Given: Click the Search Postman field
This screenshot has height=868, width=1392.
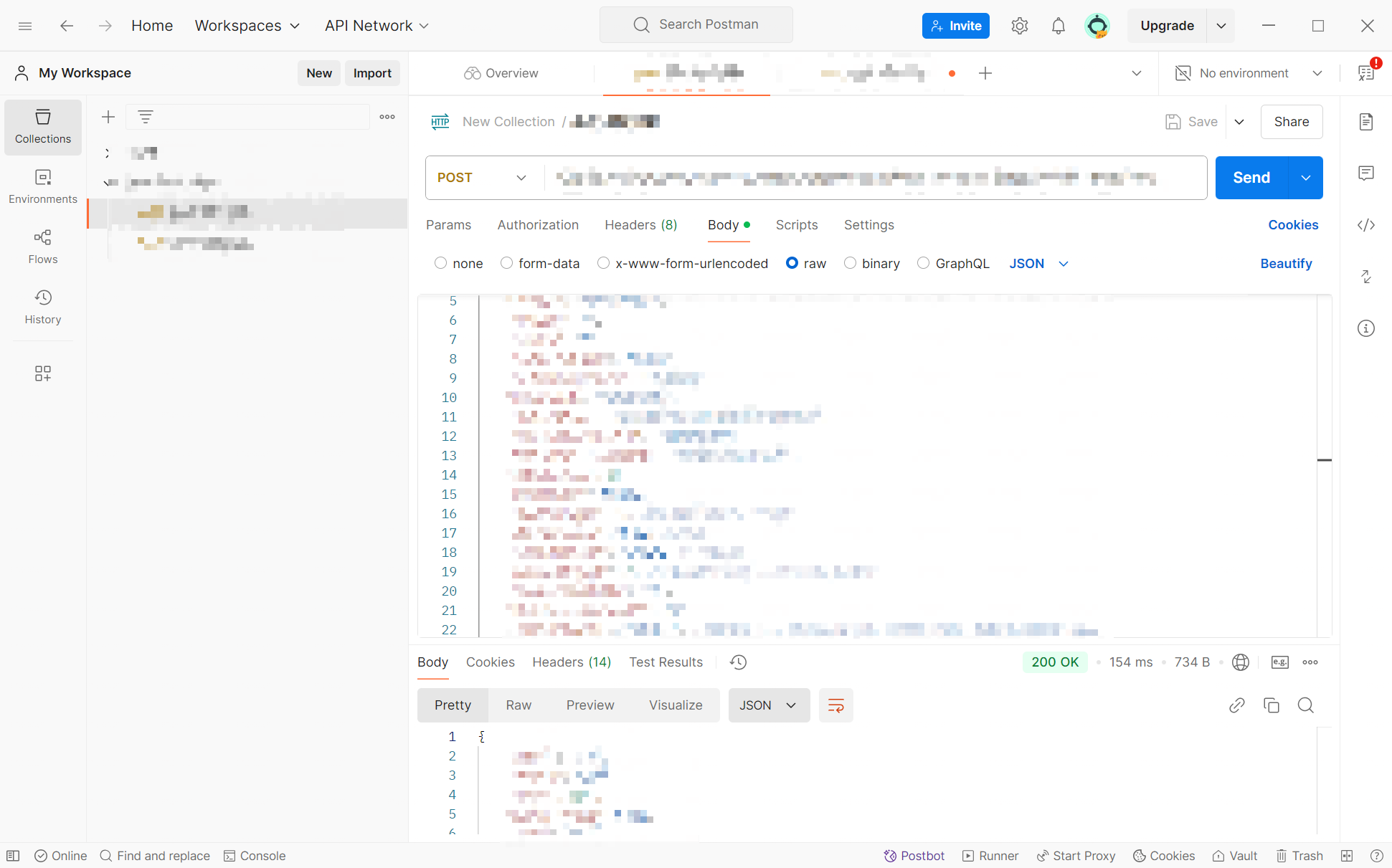Looking at the screenshot, I should point(696,25).
